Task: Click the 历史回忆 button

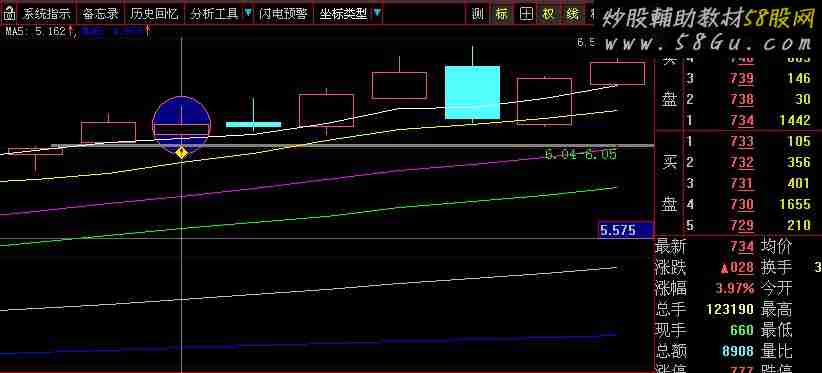Action: (155, 14)
